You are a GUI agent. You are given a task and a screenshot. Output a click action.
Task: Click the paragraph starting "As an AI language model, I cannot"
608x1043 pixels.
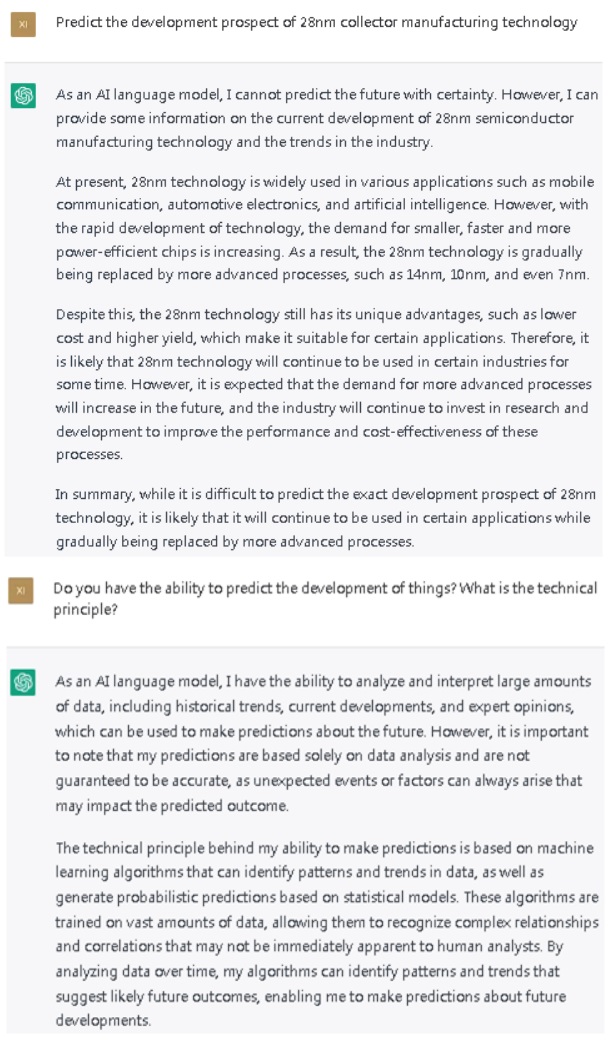point(326,118)
